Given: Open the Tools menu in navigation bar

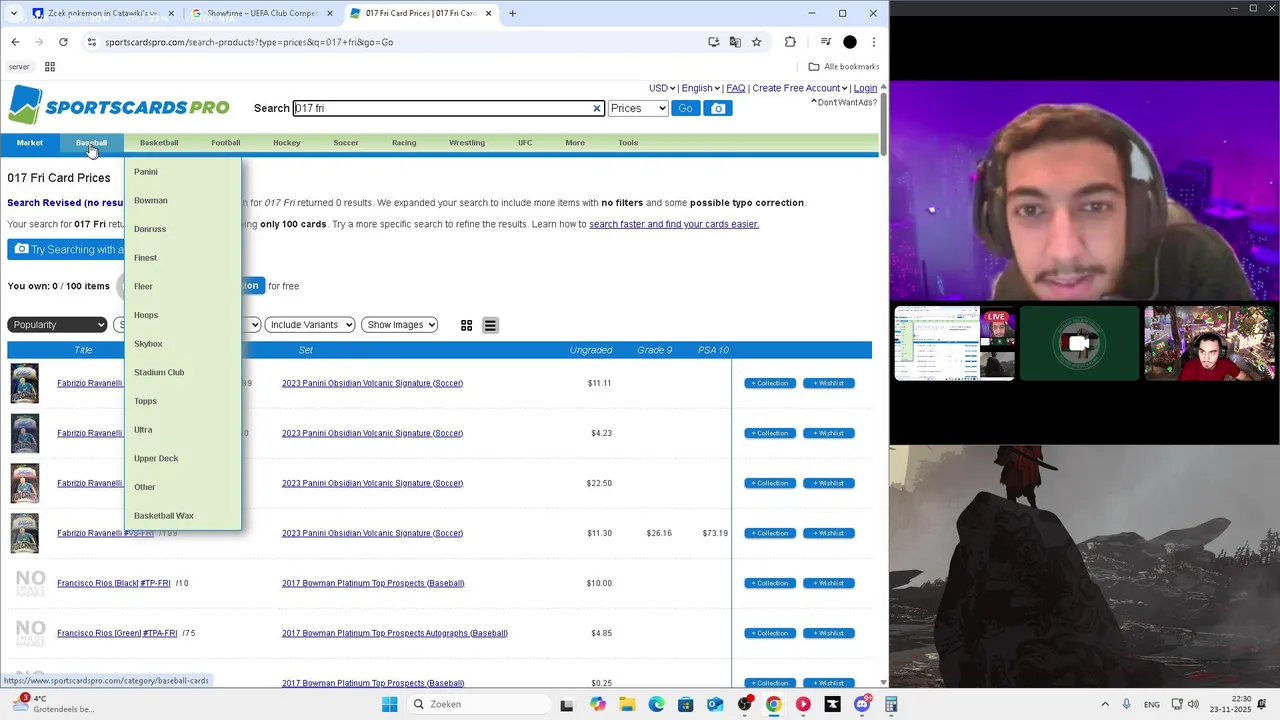Looking at the screenshot, I should point(628,143).
